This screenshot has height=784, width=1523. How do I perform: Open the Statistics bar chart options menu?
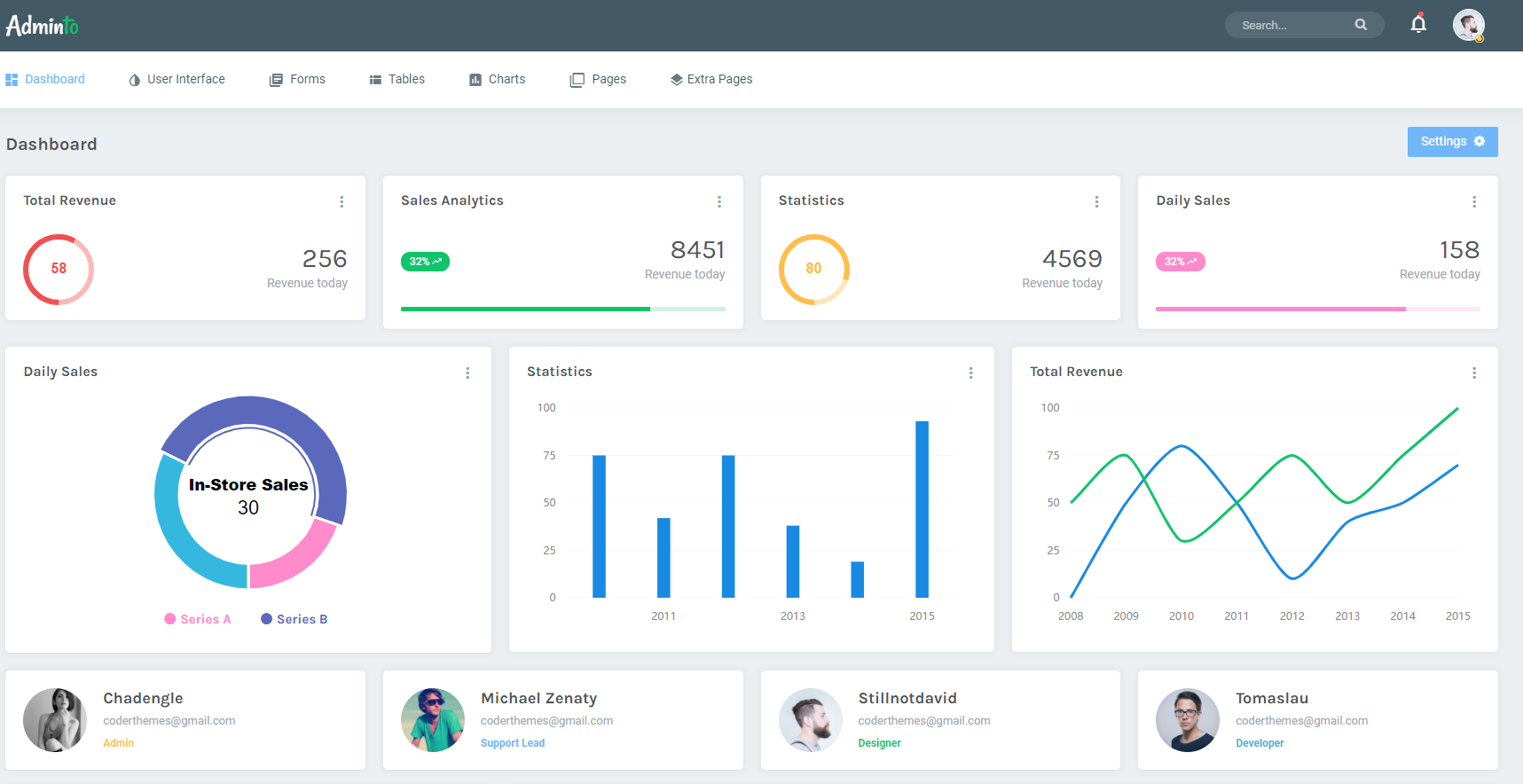point(971,373)
